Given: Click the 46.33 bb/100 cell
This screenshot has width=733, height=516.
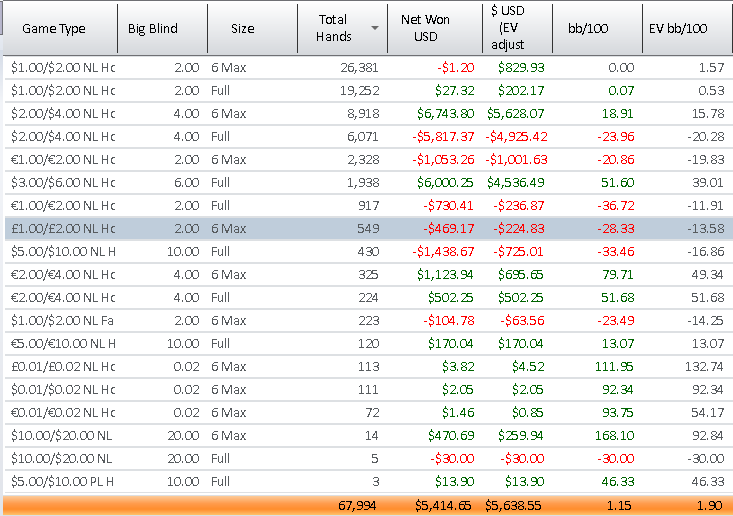Looking at the screenshot, I should click(617, 481).
